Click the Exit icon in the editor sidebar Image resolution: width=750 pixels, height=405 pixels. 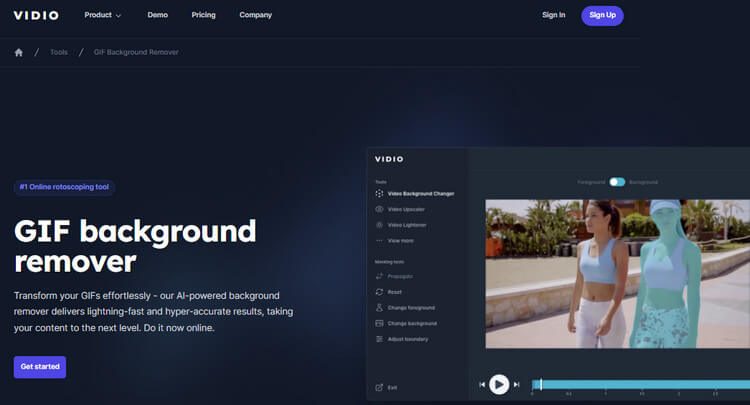[379, 387]
